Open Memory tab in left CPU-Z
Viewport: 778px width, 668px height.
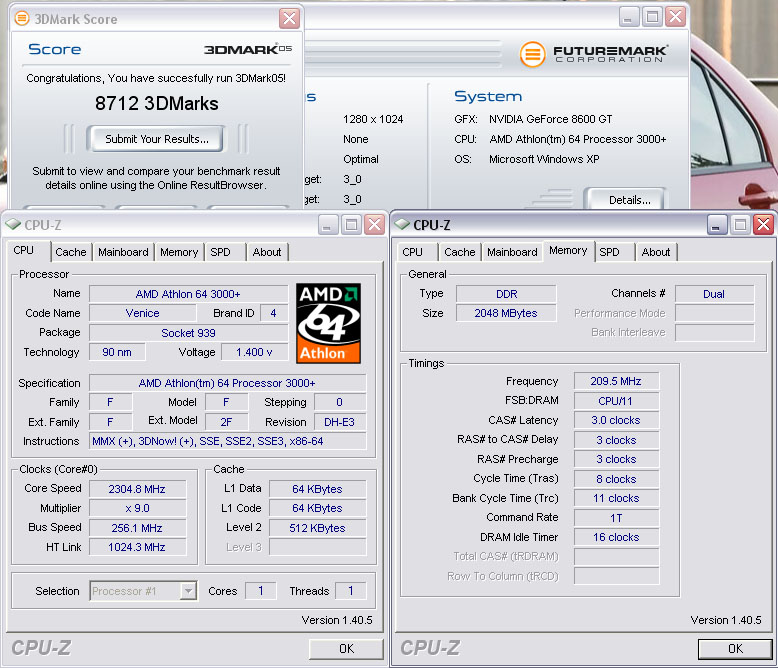tap(179, 252)
